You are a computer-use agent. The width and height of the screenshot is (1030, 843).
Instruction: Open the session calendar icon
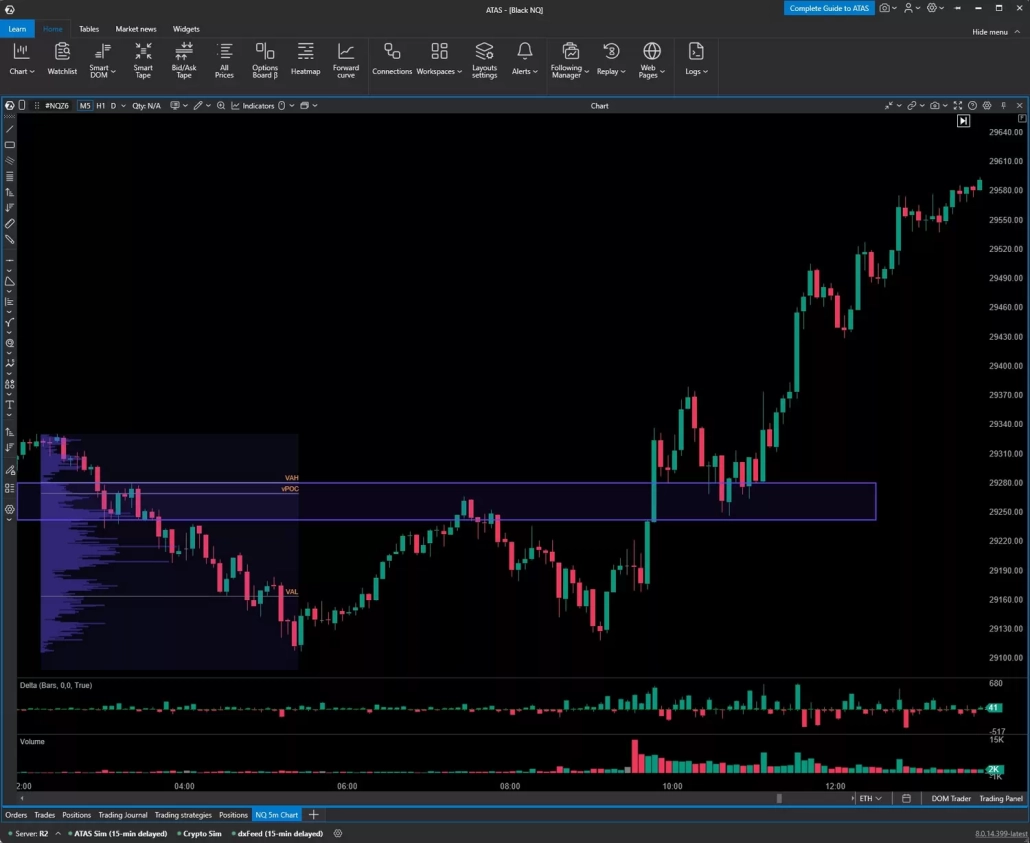pos(906,798)
